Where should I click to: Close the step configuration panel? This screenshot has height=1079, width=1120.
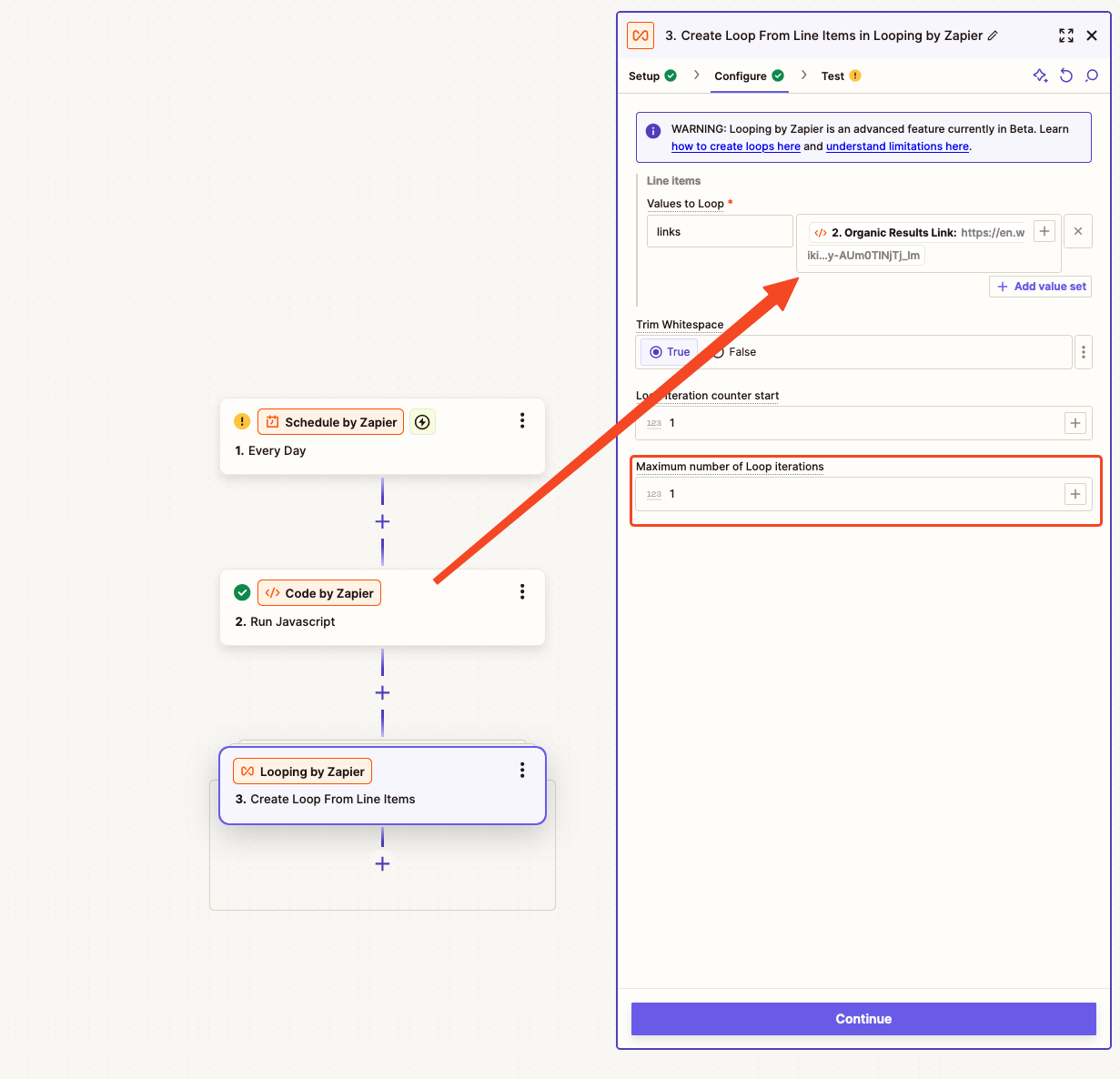point(1092,35)
